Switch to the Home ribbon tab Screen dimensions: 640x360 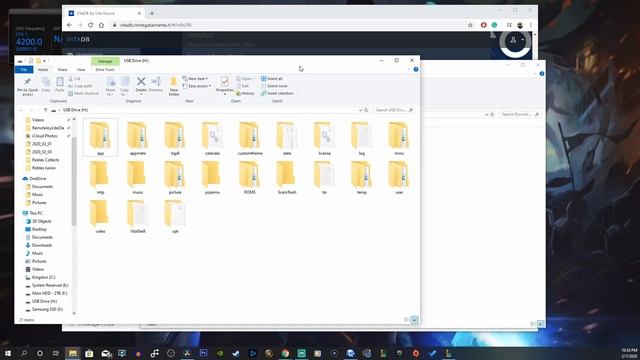pos(43,70)
